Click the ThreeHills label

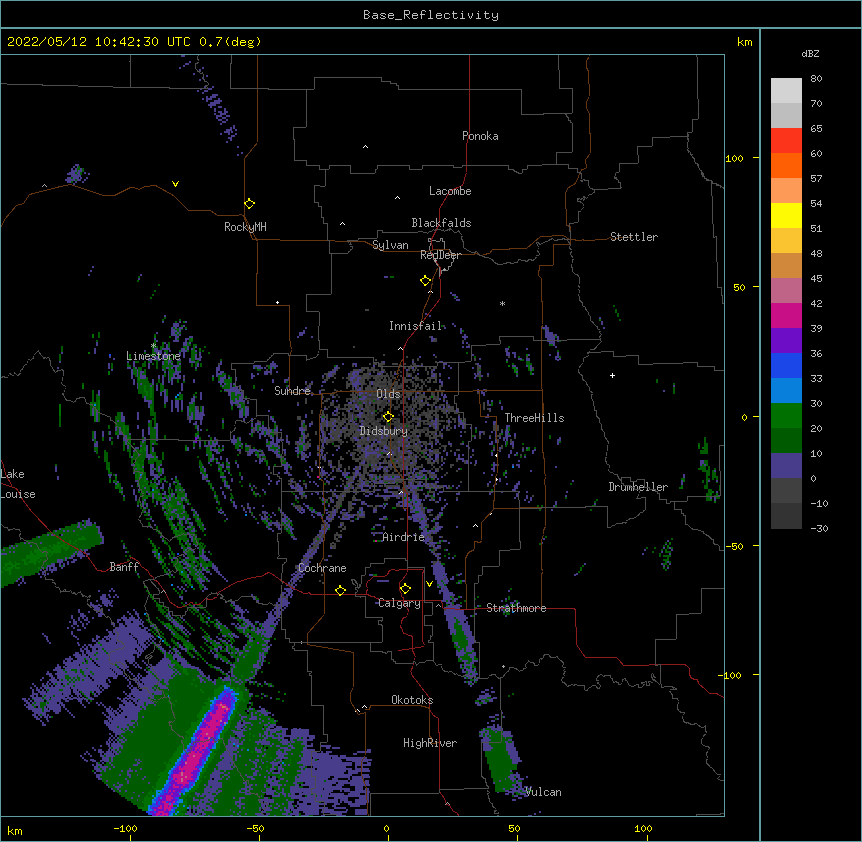tap(534, 418)
